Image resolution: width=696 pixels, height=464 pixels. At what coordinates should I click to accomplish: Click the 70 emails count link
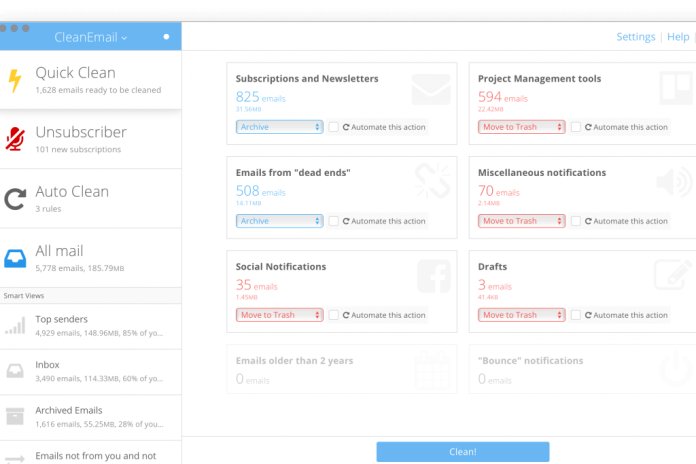coord(498,191)
